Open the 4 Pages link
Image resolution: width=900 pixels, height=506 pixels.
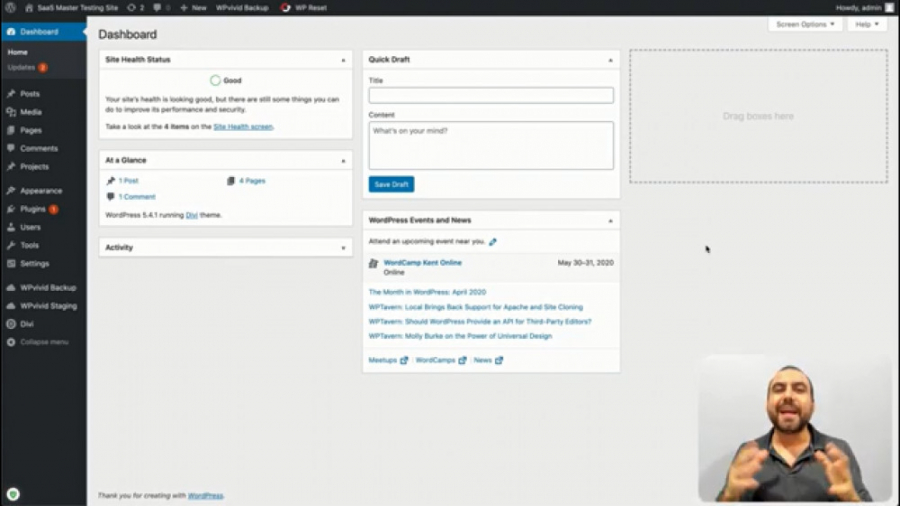point(252,180)
